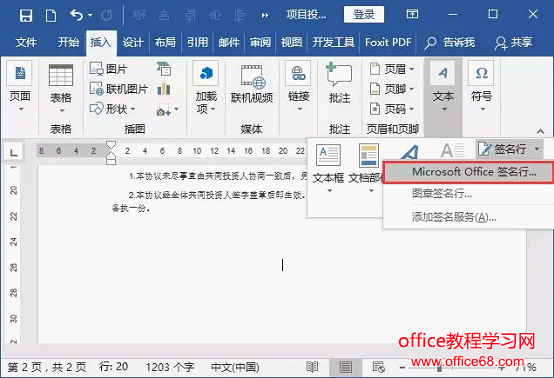
Task: Switch to read mode view icon
Action: point(312,367)
